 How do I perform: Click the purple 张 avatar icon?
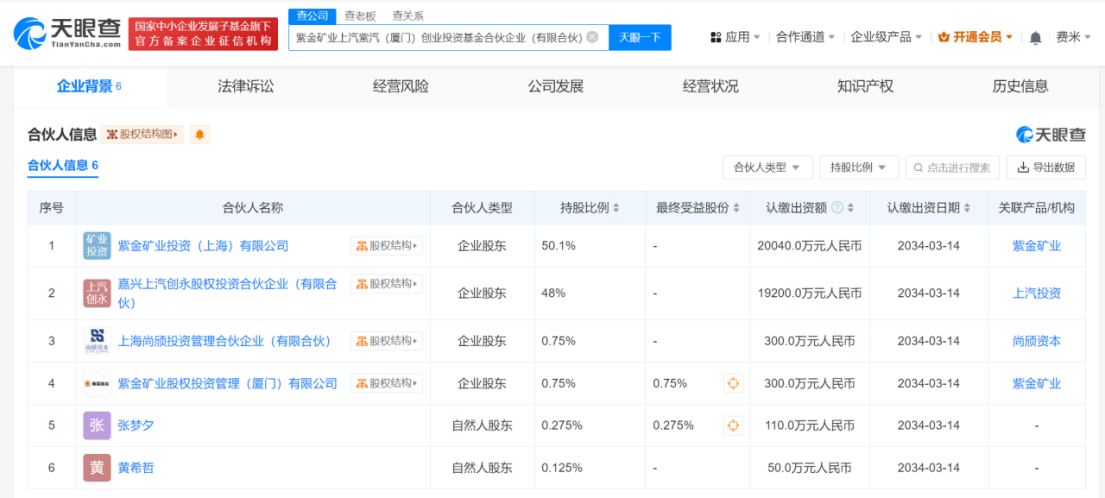[97, 425]
